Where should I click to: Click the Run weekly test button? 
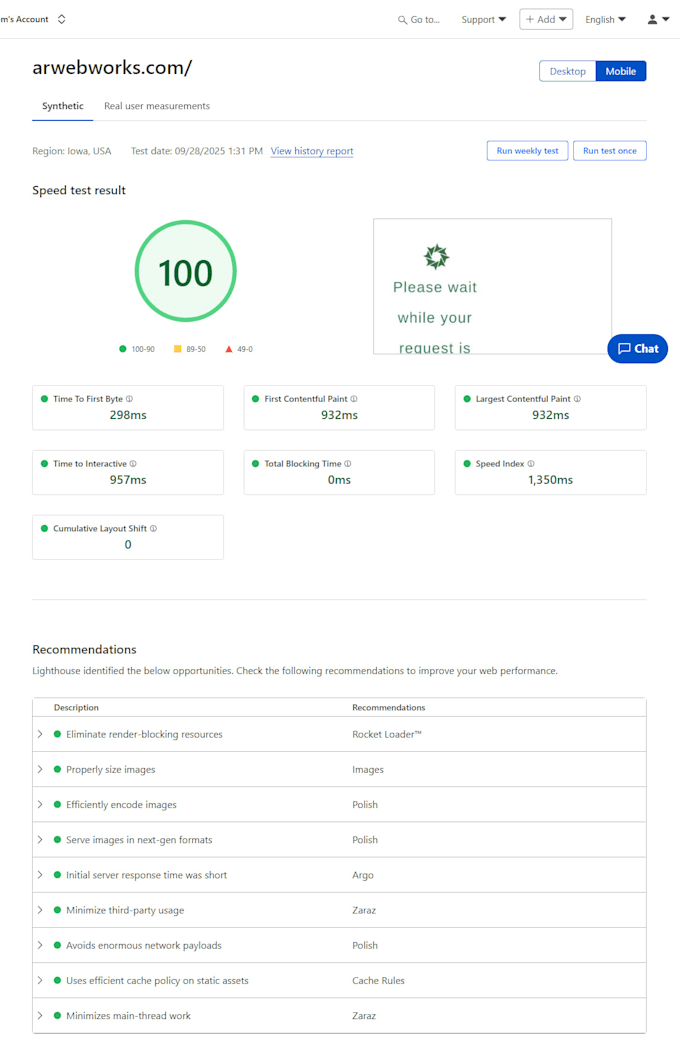[x=527, y=151]
